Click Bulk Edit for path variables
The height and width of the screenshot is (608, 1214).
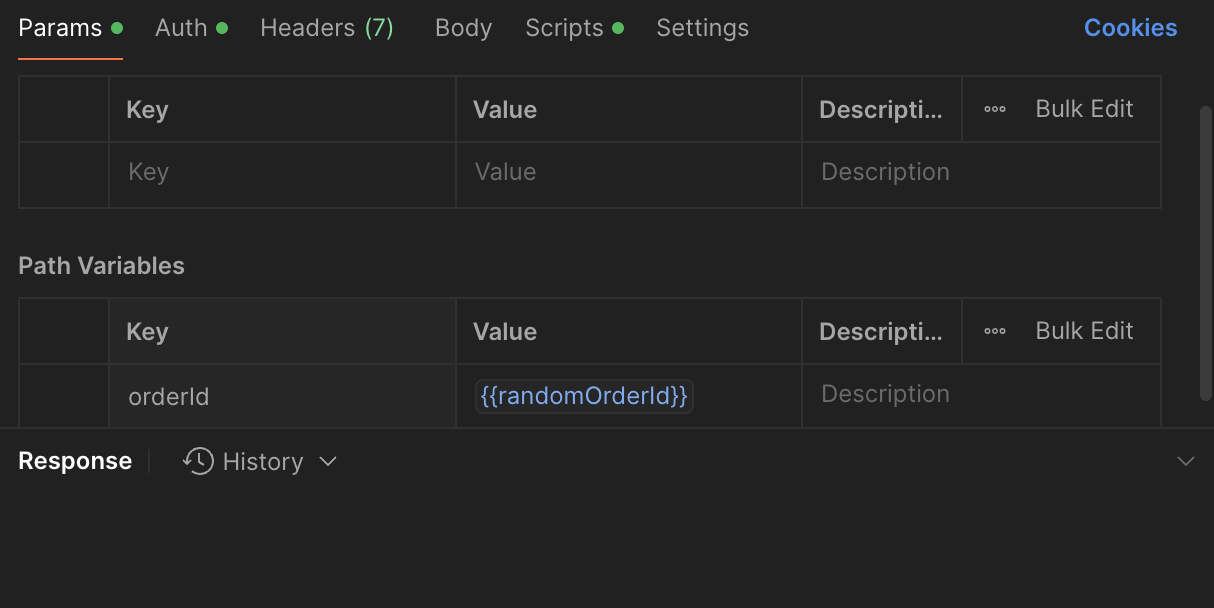point(1084,331)
